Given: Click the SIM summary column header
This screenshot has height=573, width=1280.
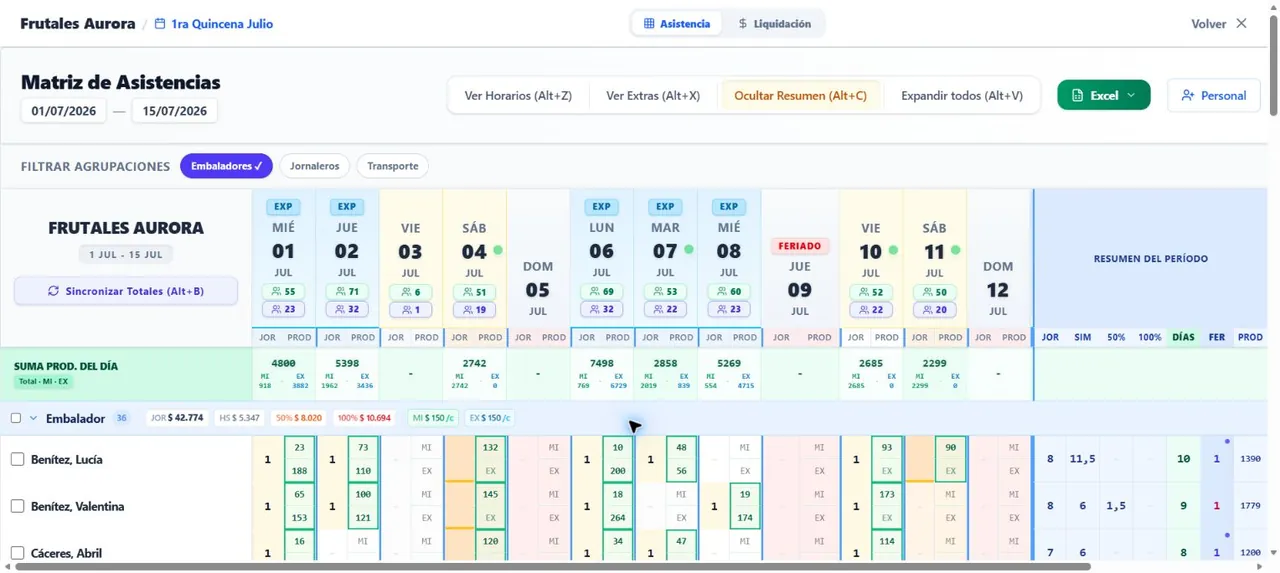Looking at the screenshot, I should pos(1083,338).
